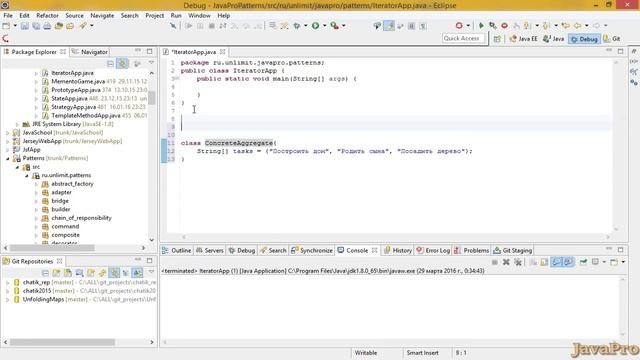Click the New file toolbar icon
This screenshot has height=360, width=640.
pos(6,26)
